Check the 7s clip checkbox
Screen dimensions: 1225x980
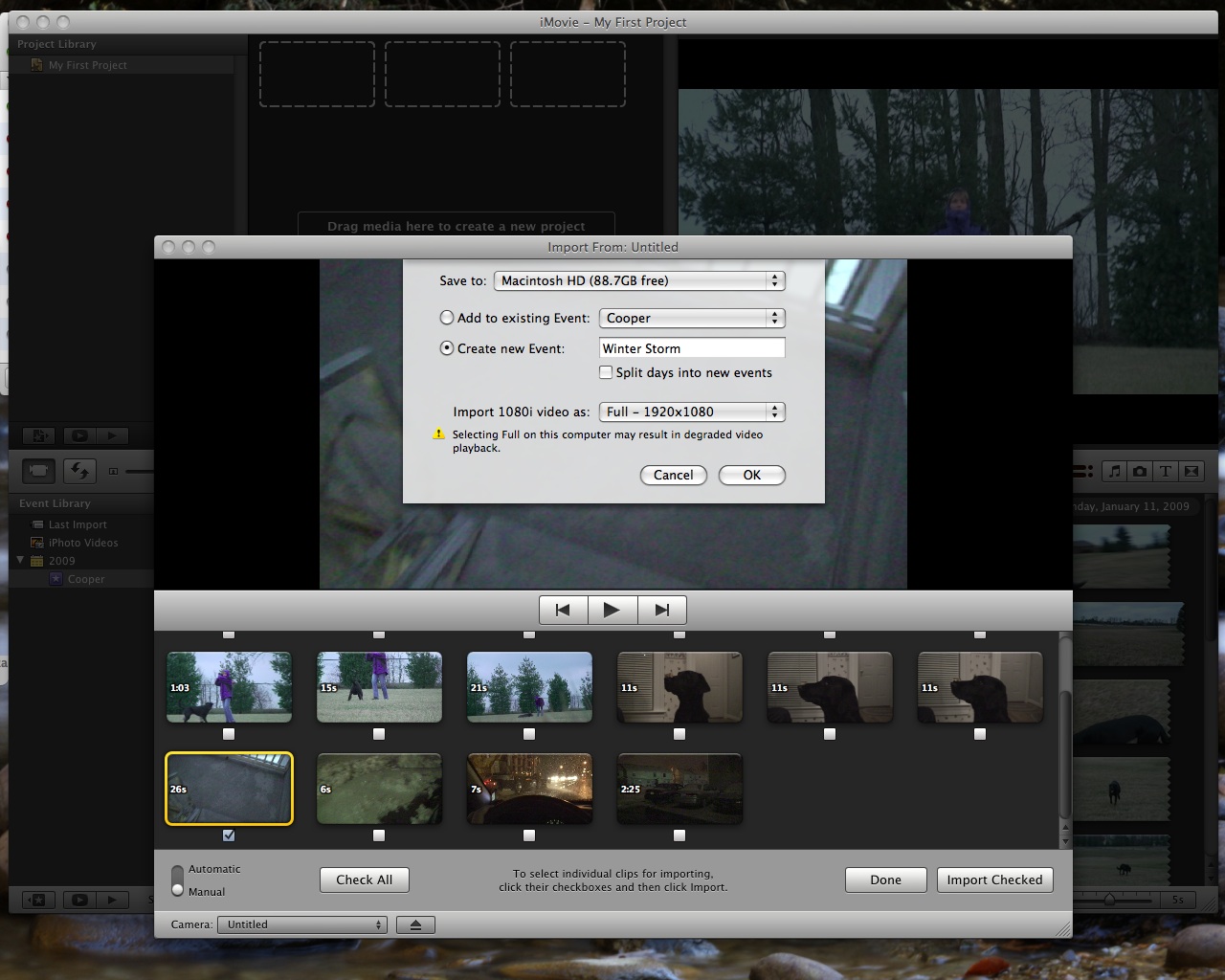(x=529, y=835)
